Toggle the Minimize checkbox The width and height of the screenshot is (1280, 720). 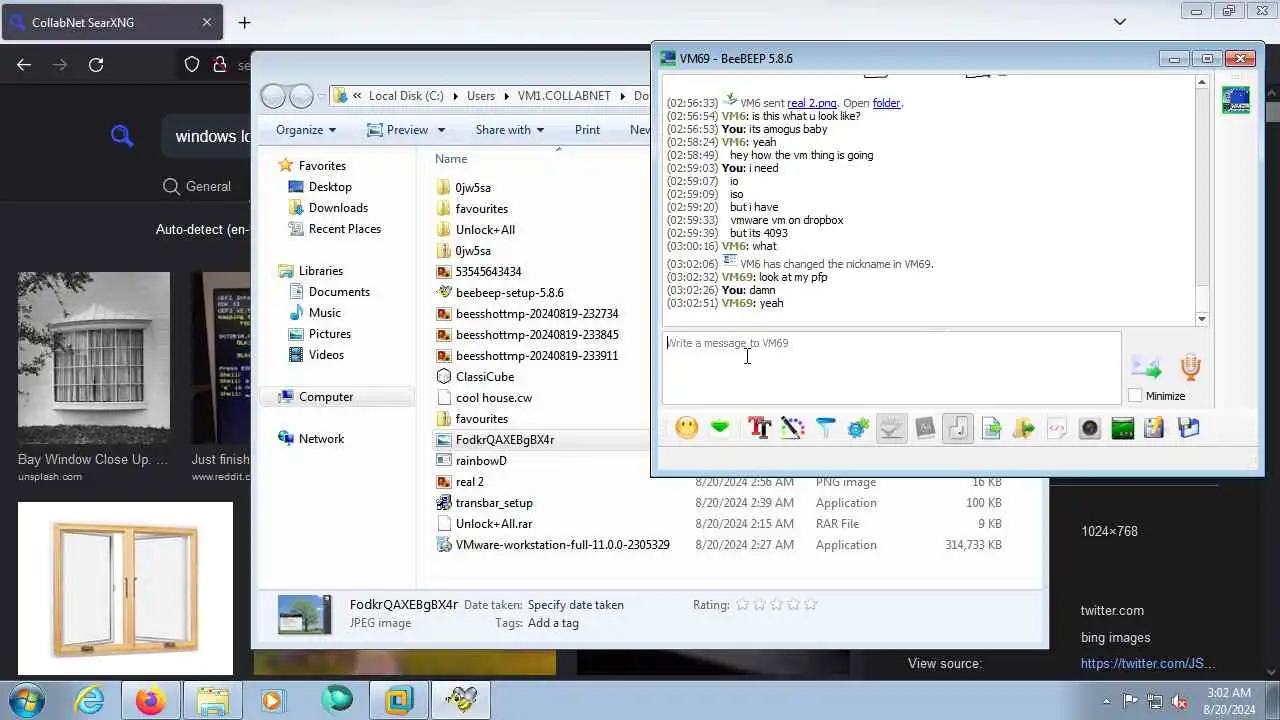(x=1135, y=396)
